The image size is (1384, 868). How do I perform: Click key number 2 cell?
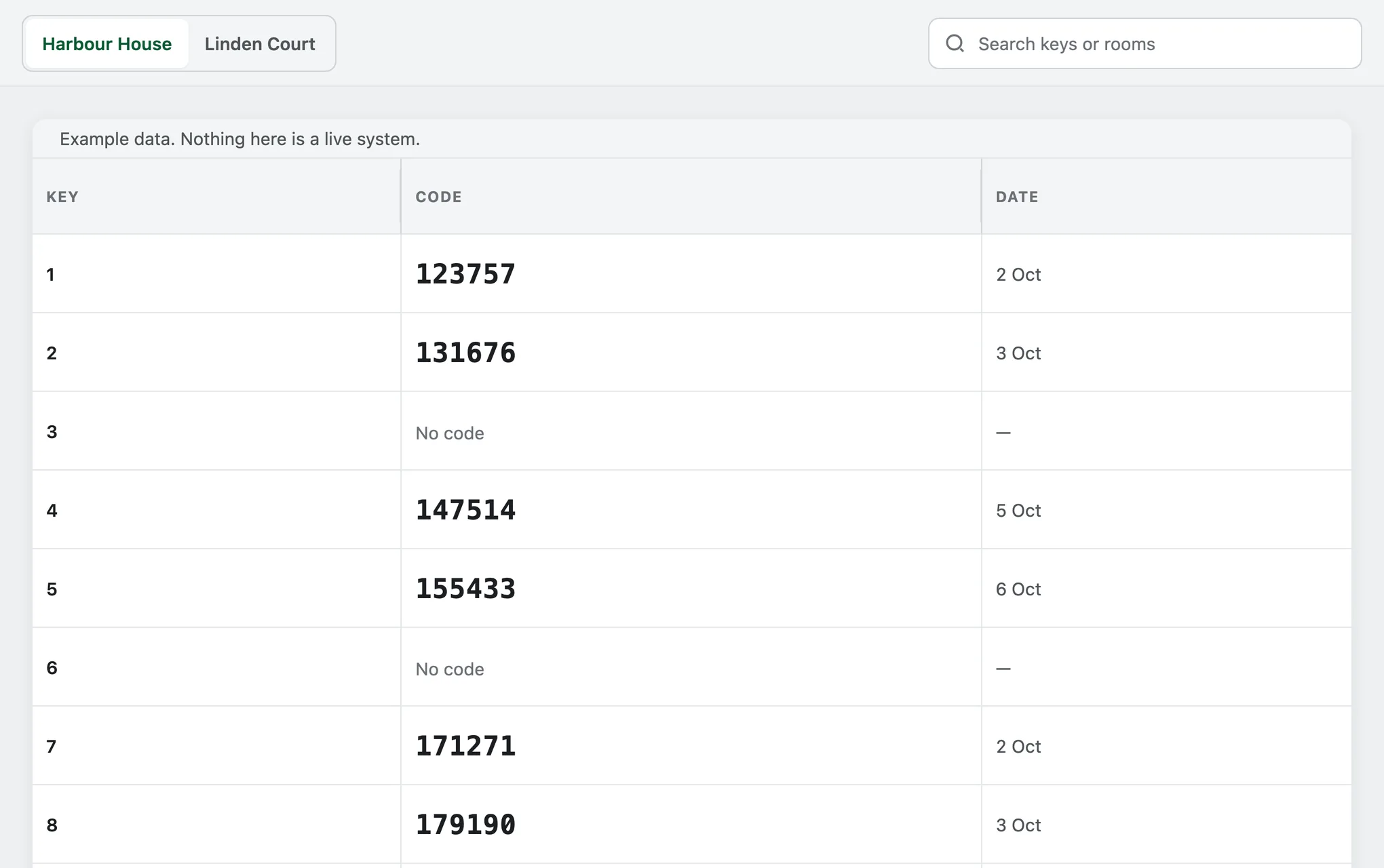[x=216, y=353]
